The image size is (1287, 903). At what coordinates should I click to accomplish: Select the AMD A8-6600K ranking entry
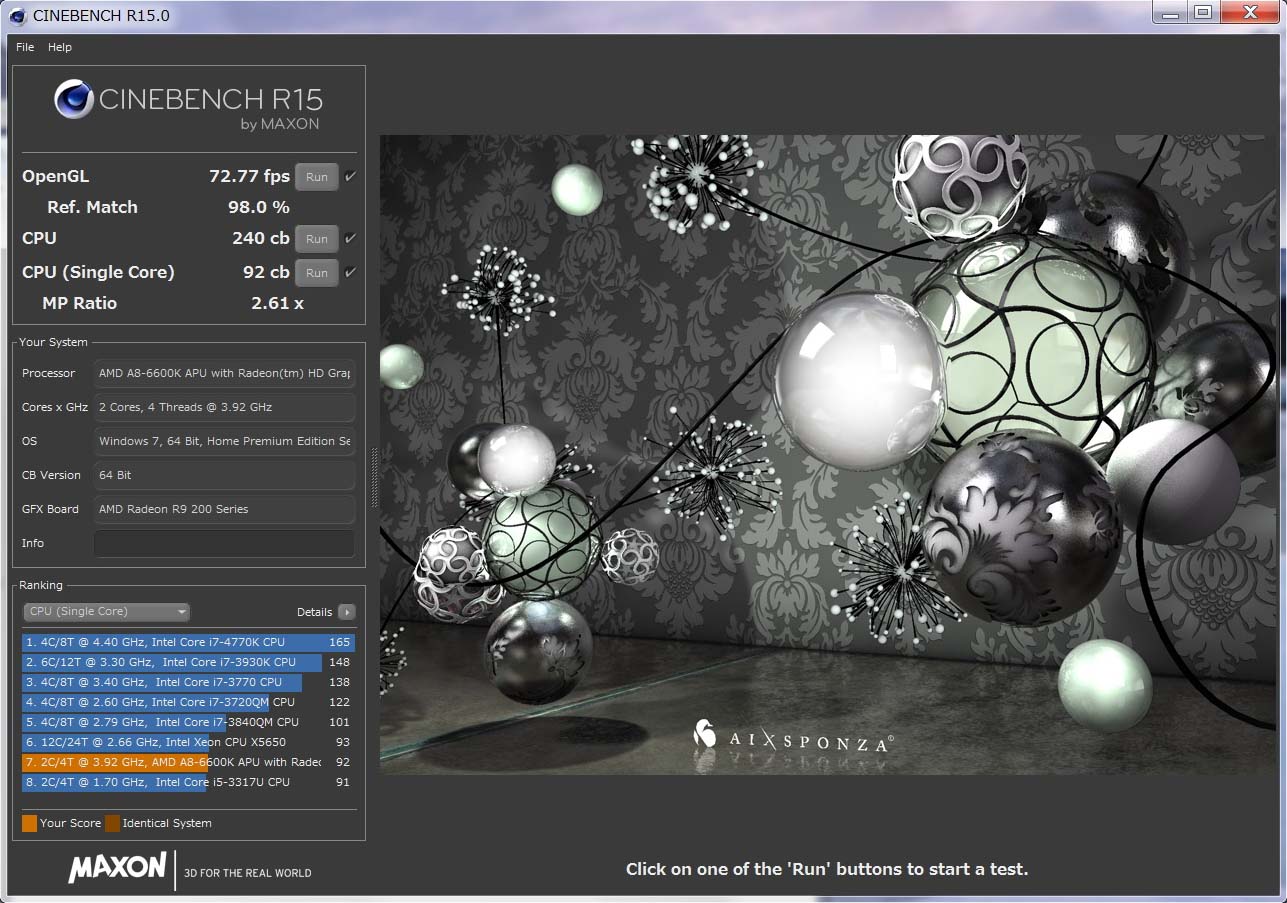188,762
